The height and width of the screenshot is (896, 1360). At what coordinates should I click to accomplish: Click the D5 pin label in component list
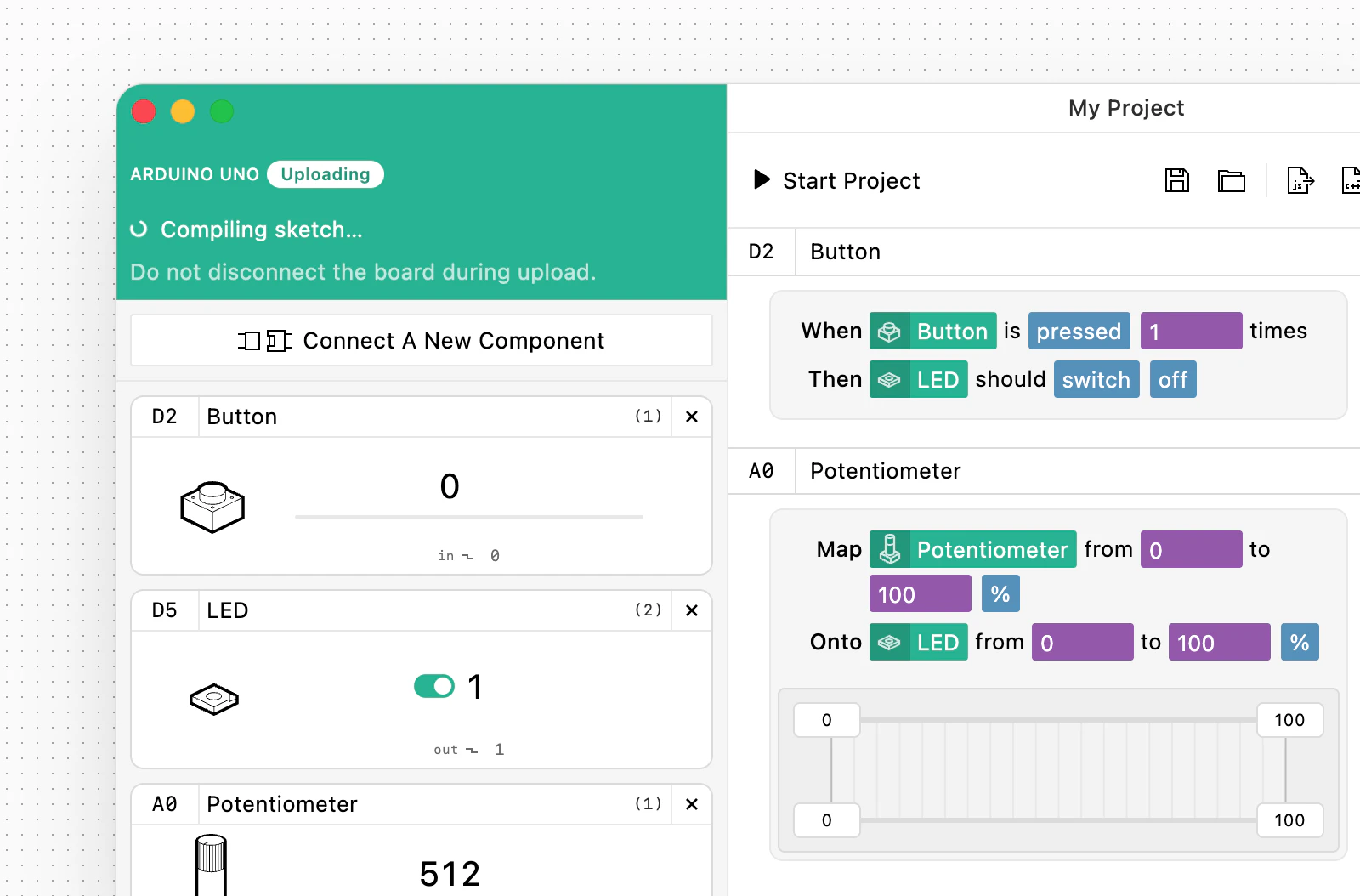pyautogui.click(x=165, y=610)
